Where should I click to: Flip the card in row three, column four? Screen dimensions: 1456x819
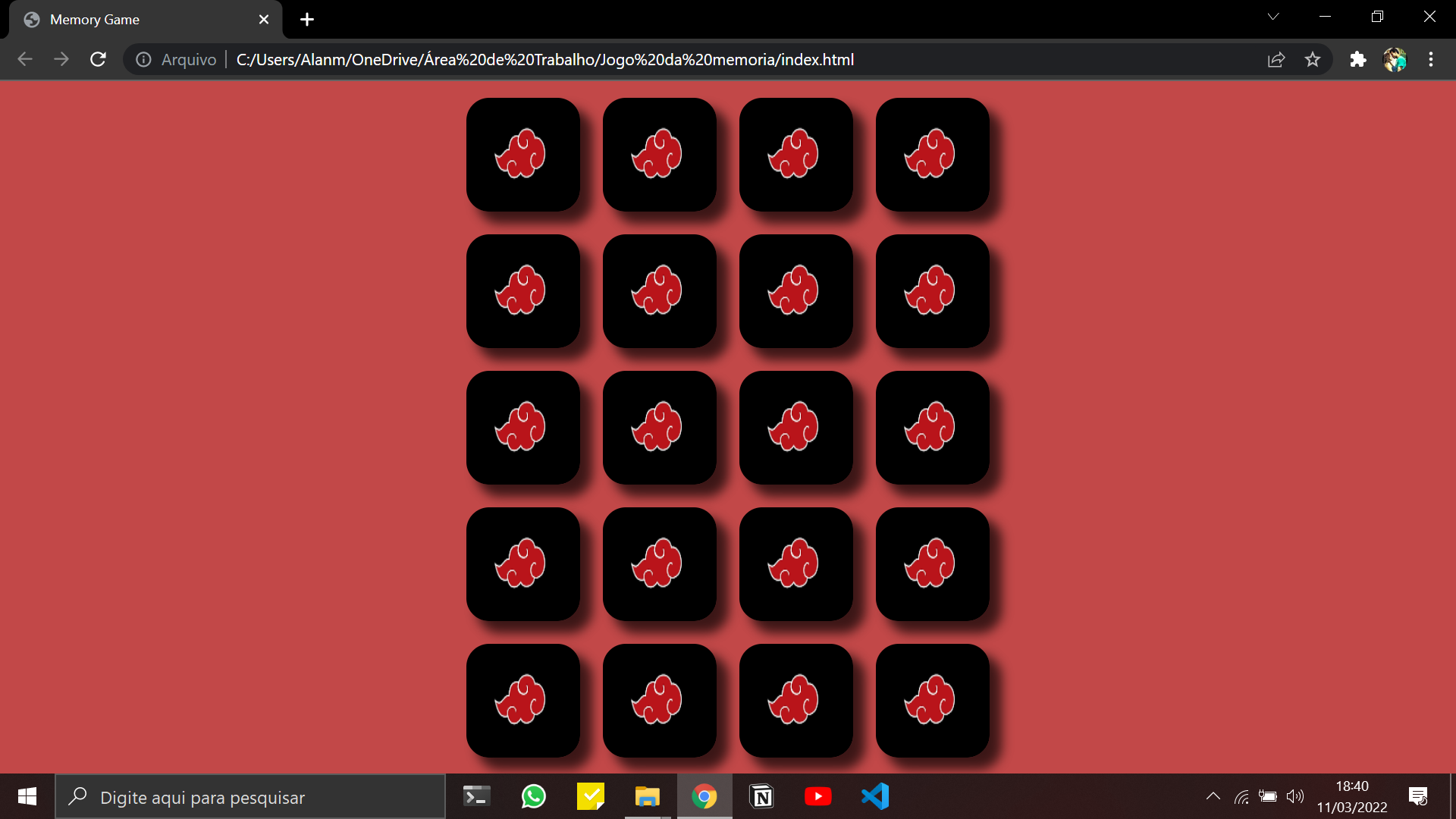pos(933,428)
